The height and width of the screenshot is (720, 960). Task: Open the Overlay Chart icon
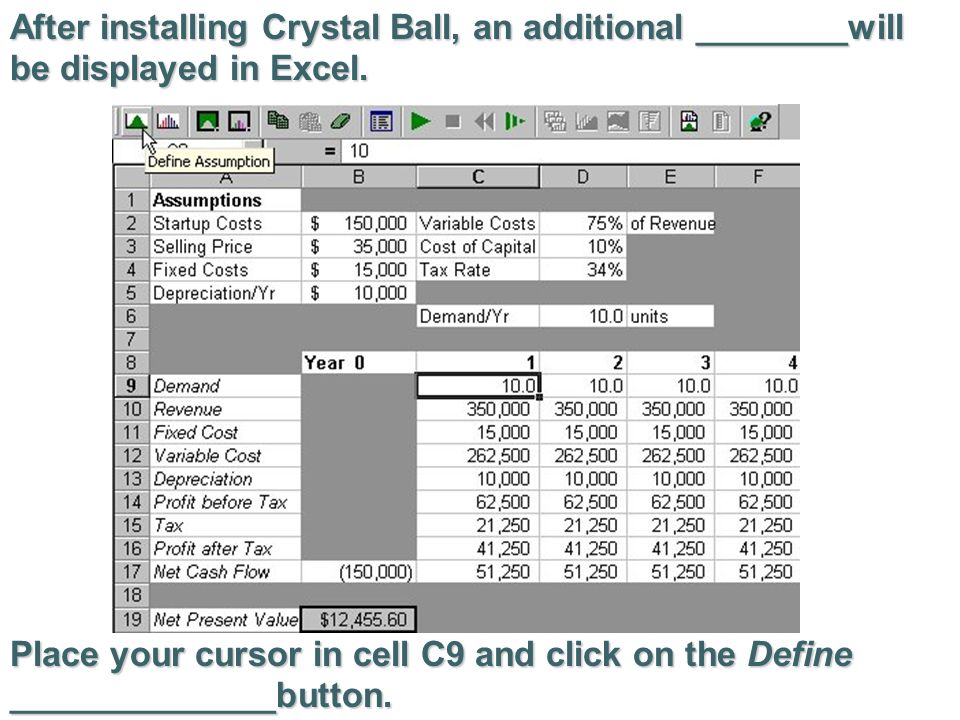(587, 121)
